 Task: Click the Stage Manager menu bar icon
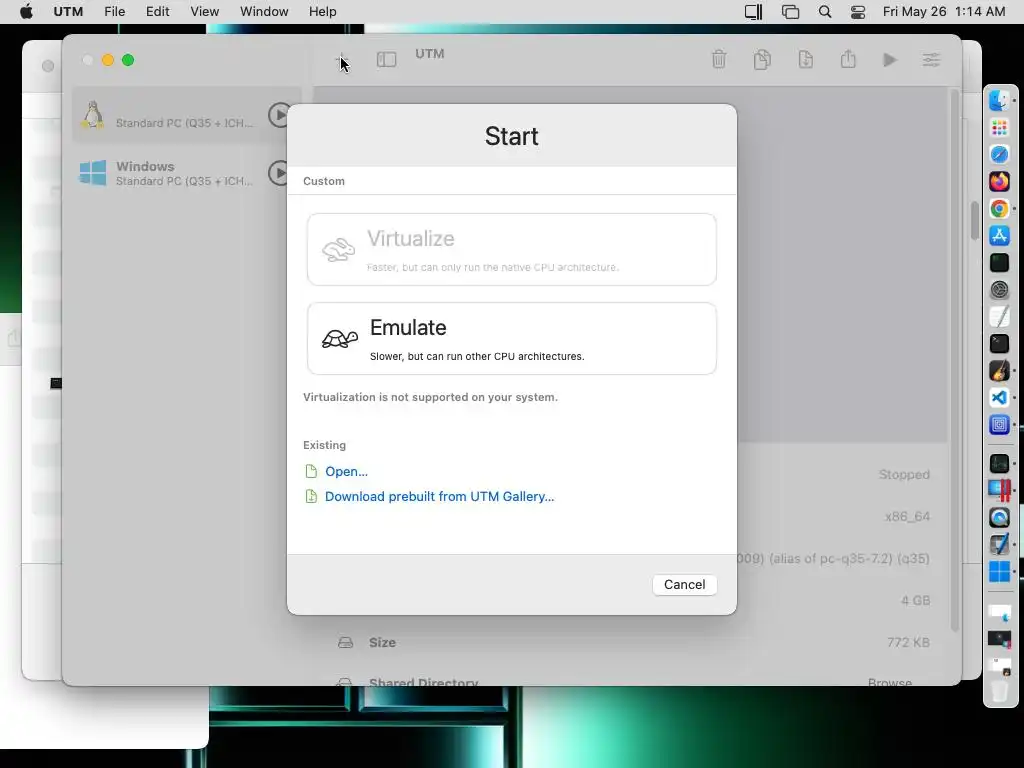pyautogui.click(x=790, y=12)
